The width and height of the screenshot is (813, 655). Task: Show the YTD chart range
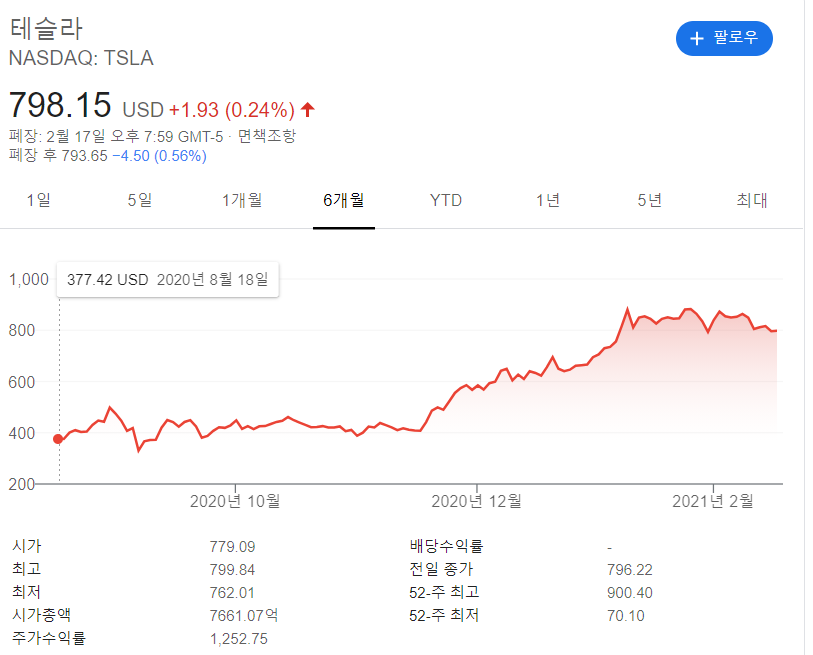(x=446, y=200)
